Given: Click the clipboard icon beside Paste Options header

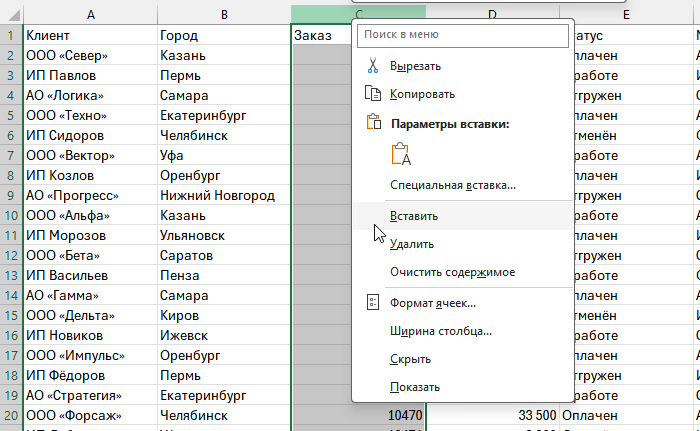Looking at the screenshot, I should coord(374,124).
